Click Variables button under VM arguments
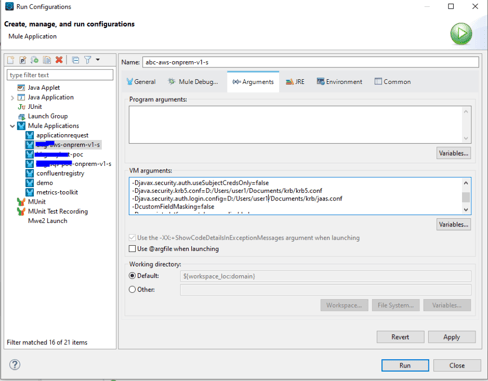This screenshot has height=381, width=488. [453, 224]
